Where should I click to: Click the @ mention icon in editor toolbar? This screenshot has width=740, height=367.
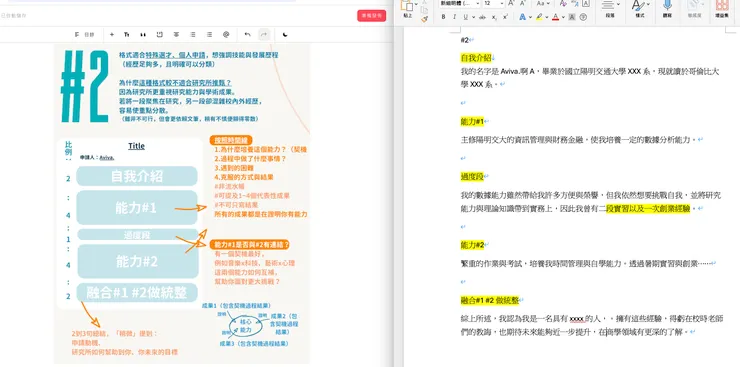tap(226, 34)
